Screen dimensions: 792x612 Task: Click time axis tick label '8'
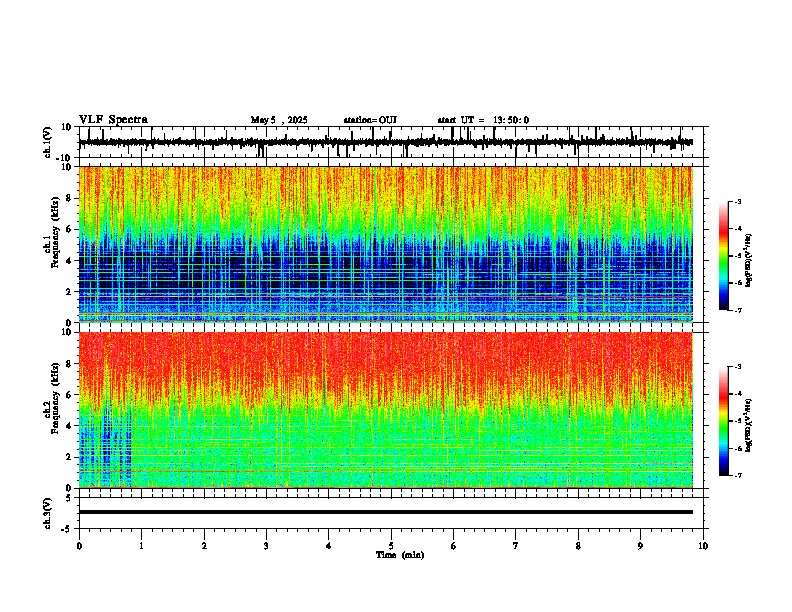click(x=578, y=546)
